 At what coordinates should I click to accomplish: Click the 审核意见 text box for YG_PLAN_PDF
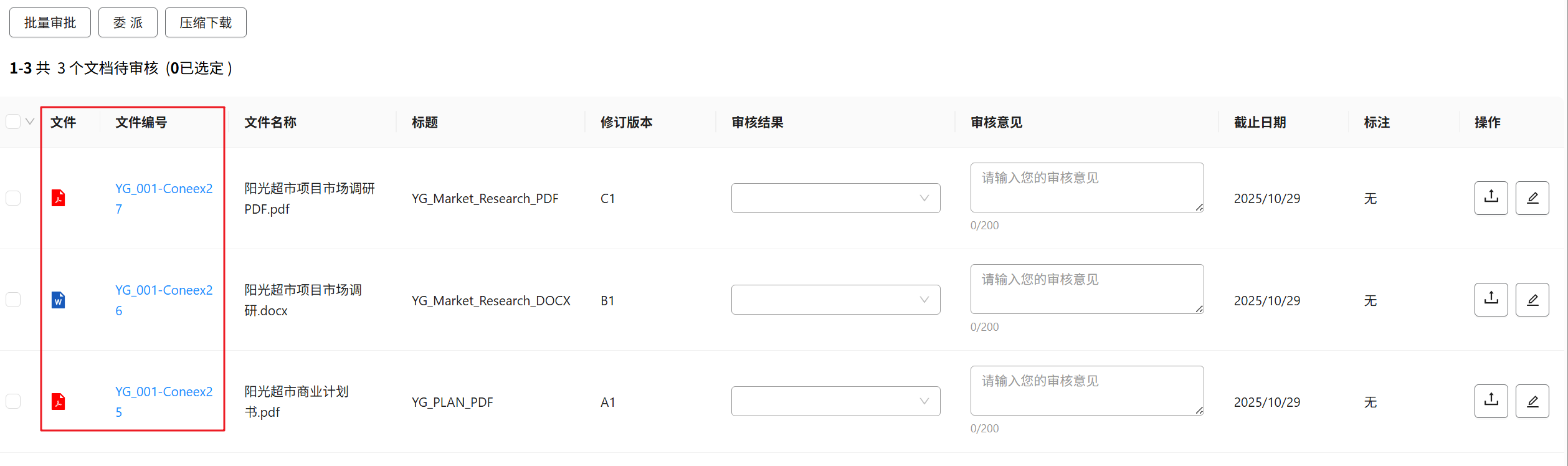pos(1086,391)
